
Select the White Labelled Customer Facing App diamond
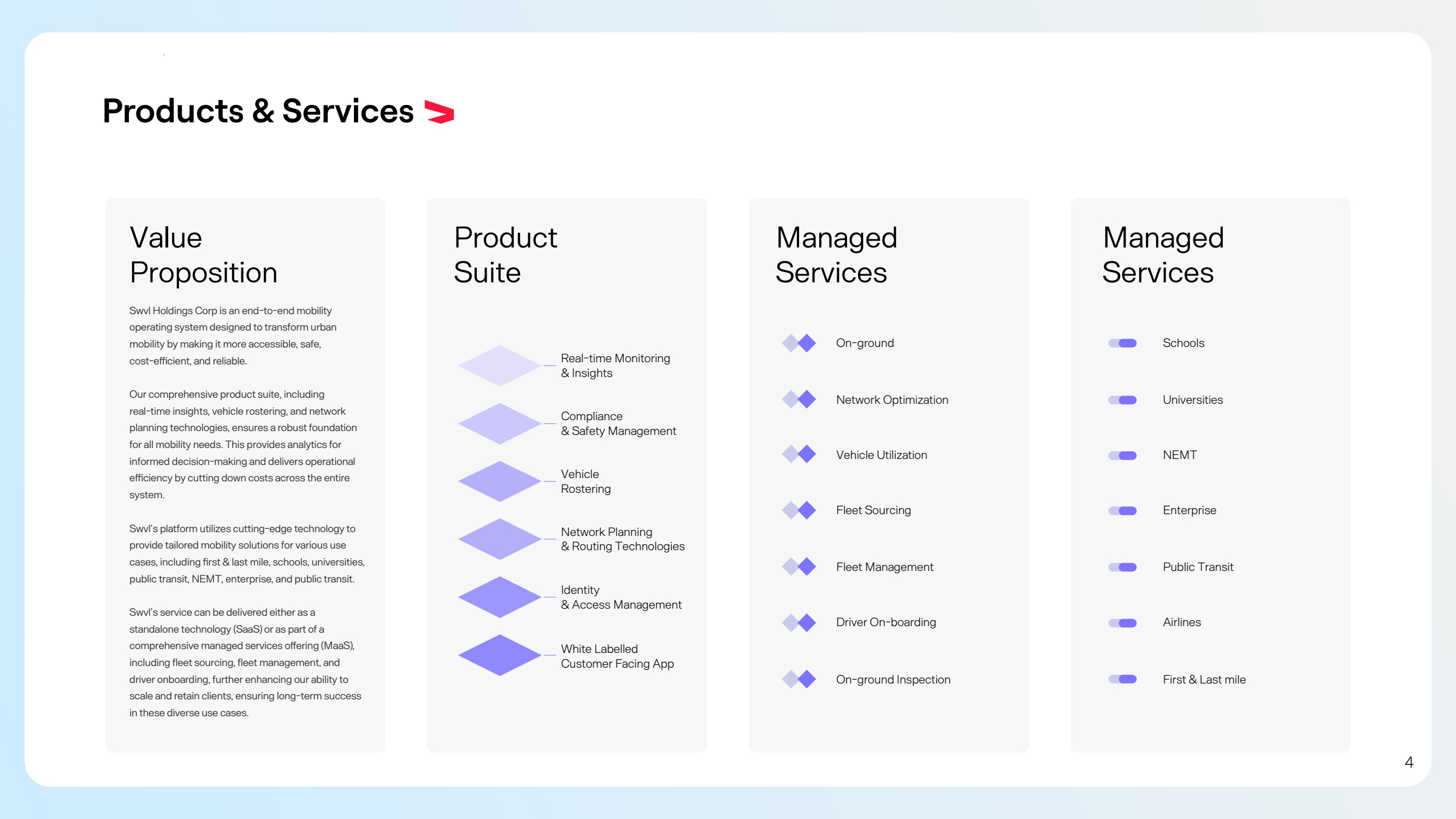pyautogui.click(x=500, y=655)
